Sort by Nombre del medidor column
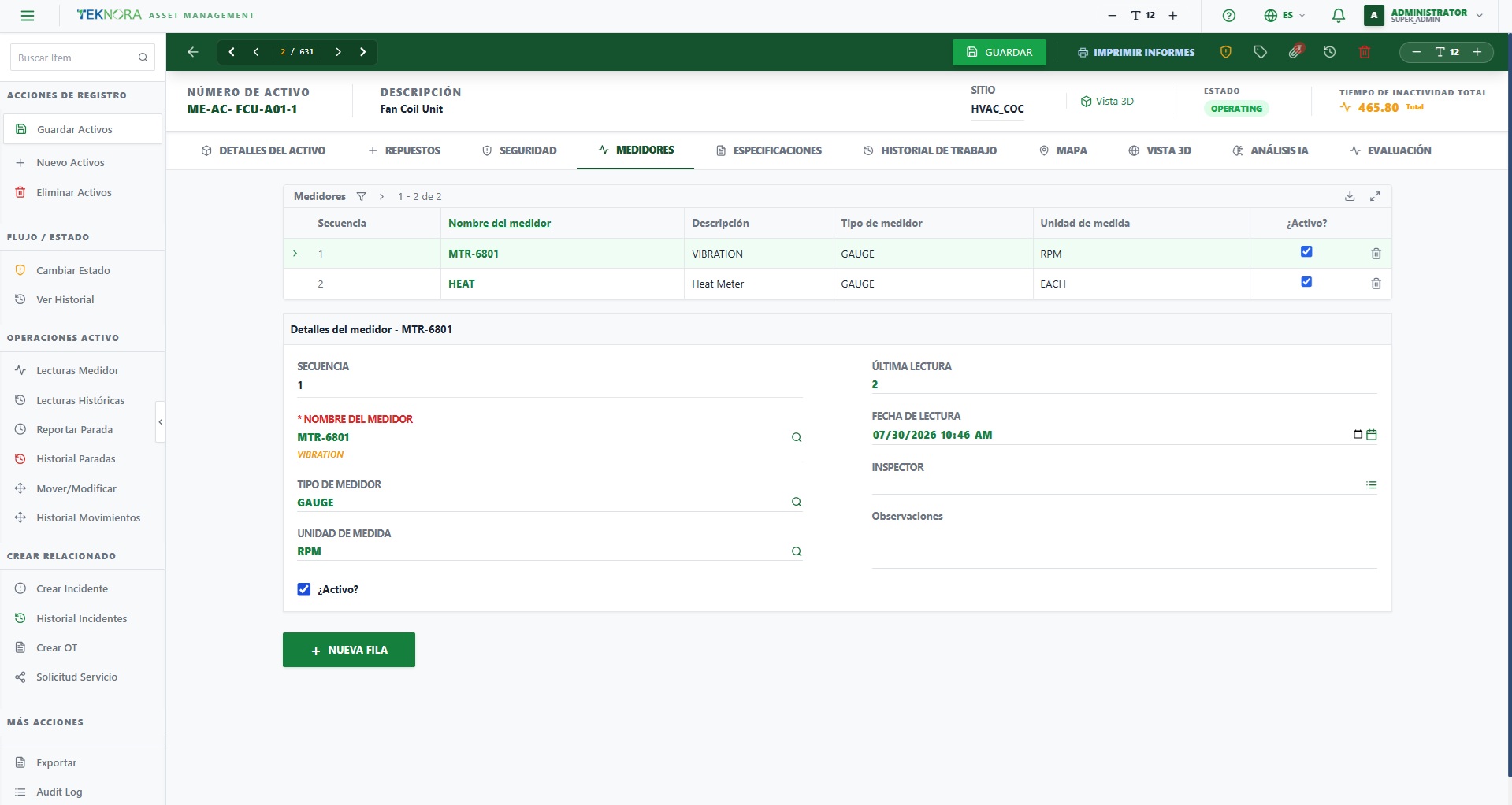 500,224
